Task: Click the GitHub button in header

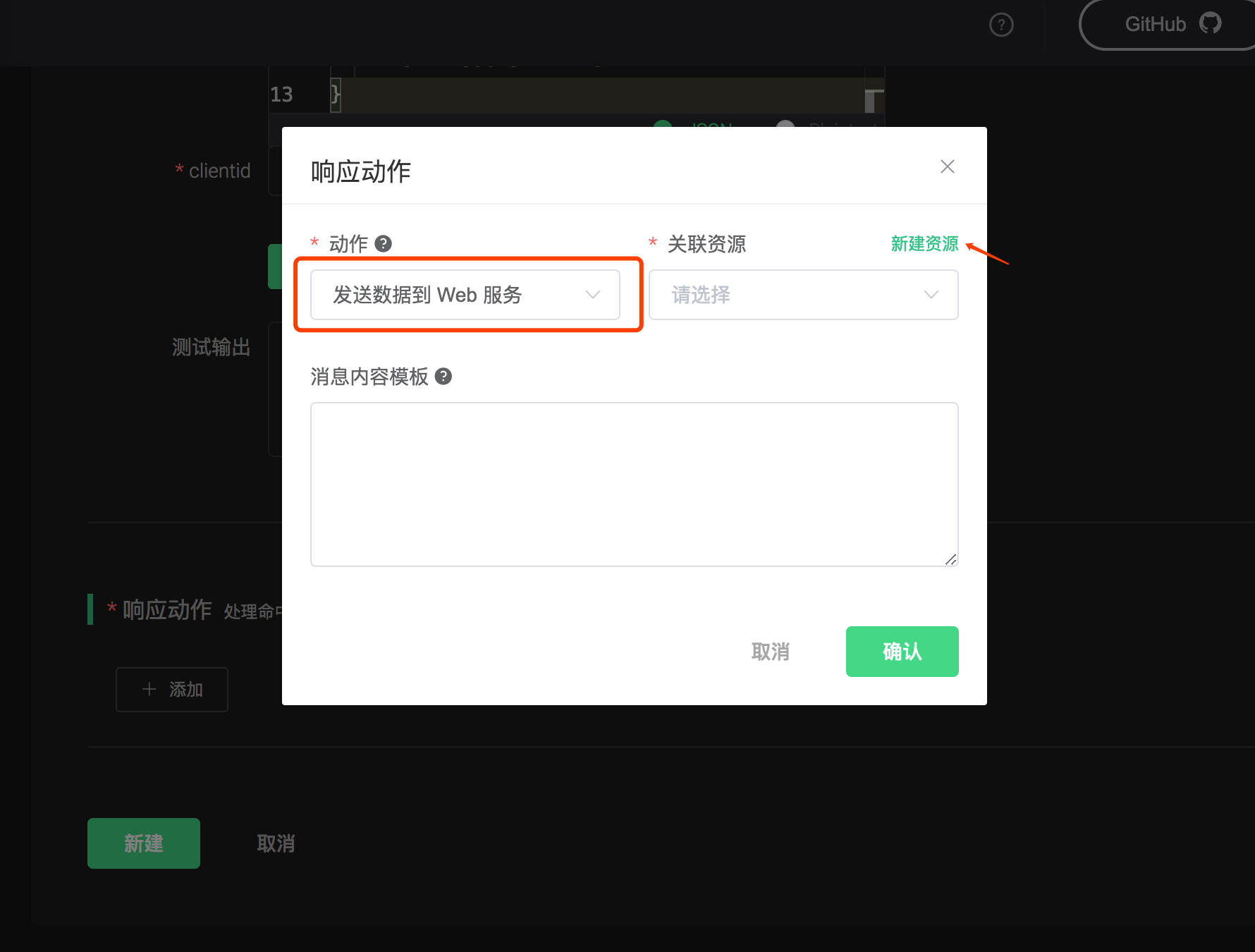Action: 1167,24
